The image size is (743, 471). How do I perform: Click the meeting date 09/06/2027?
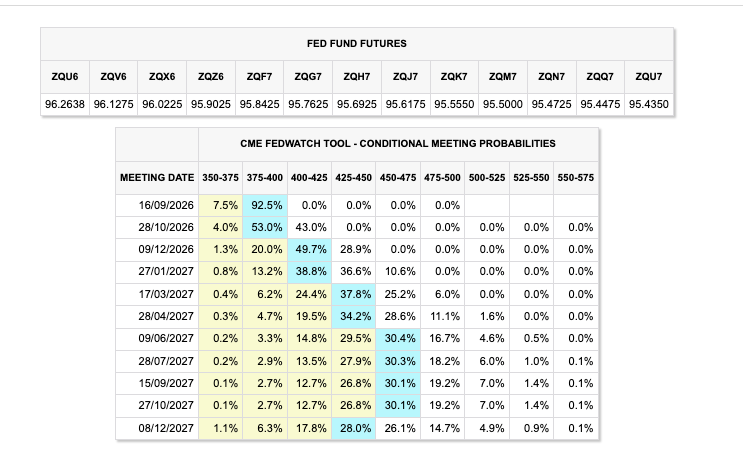[157, 339]
